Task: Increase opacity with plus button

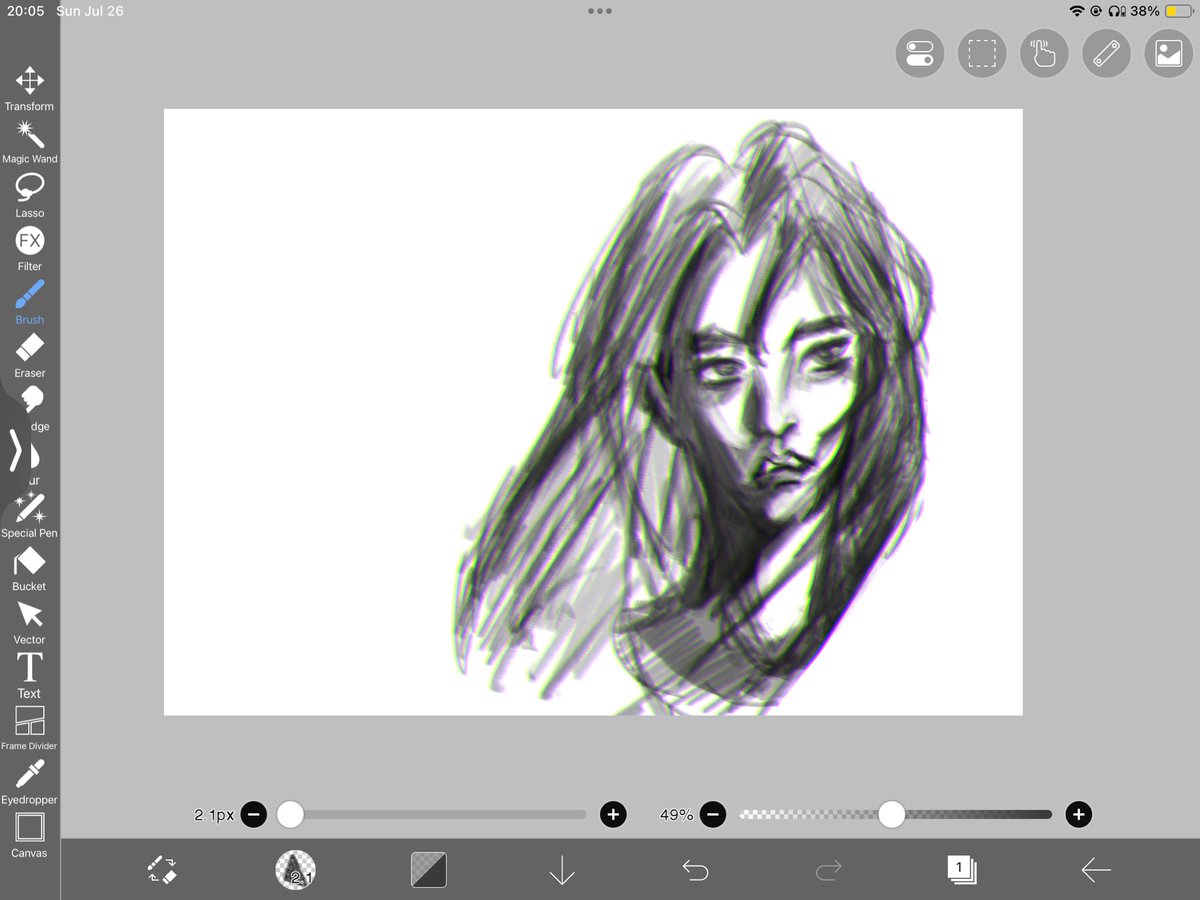Action: coord(1078,815)
